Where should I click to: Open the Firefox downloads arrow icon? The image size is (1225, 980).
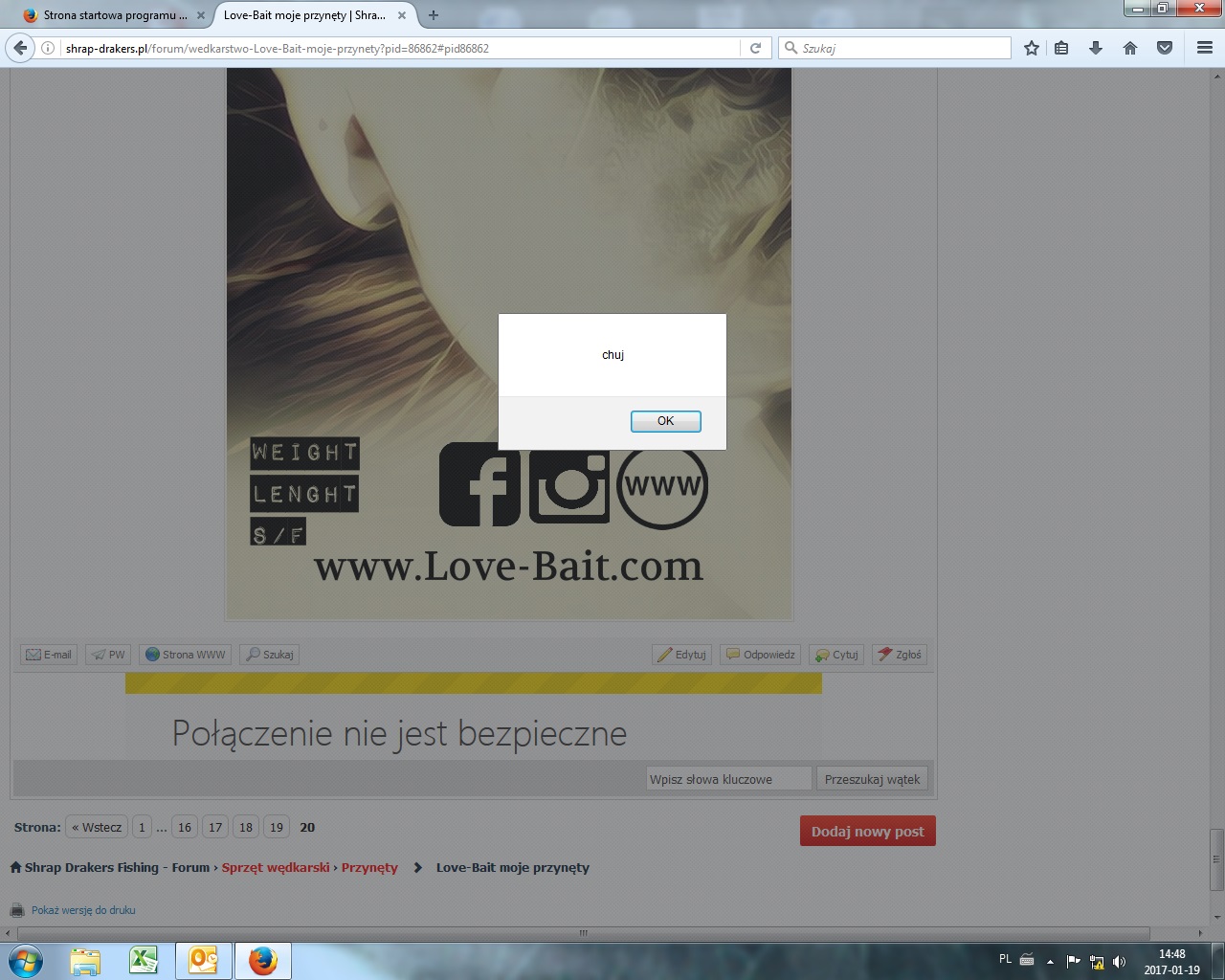1096,48
